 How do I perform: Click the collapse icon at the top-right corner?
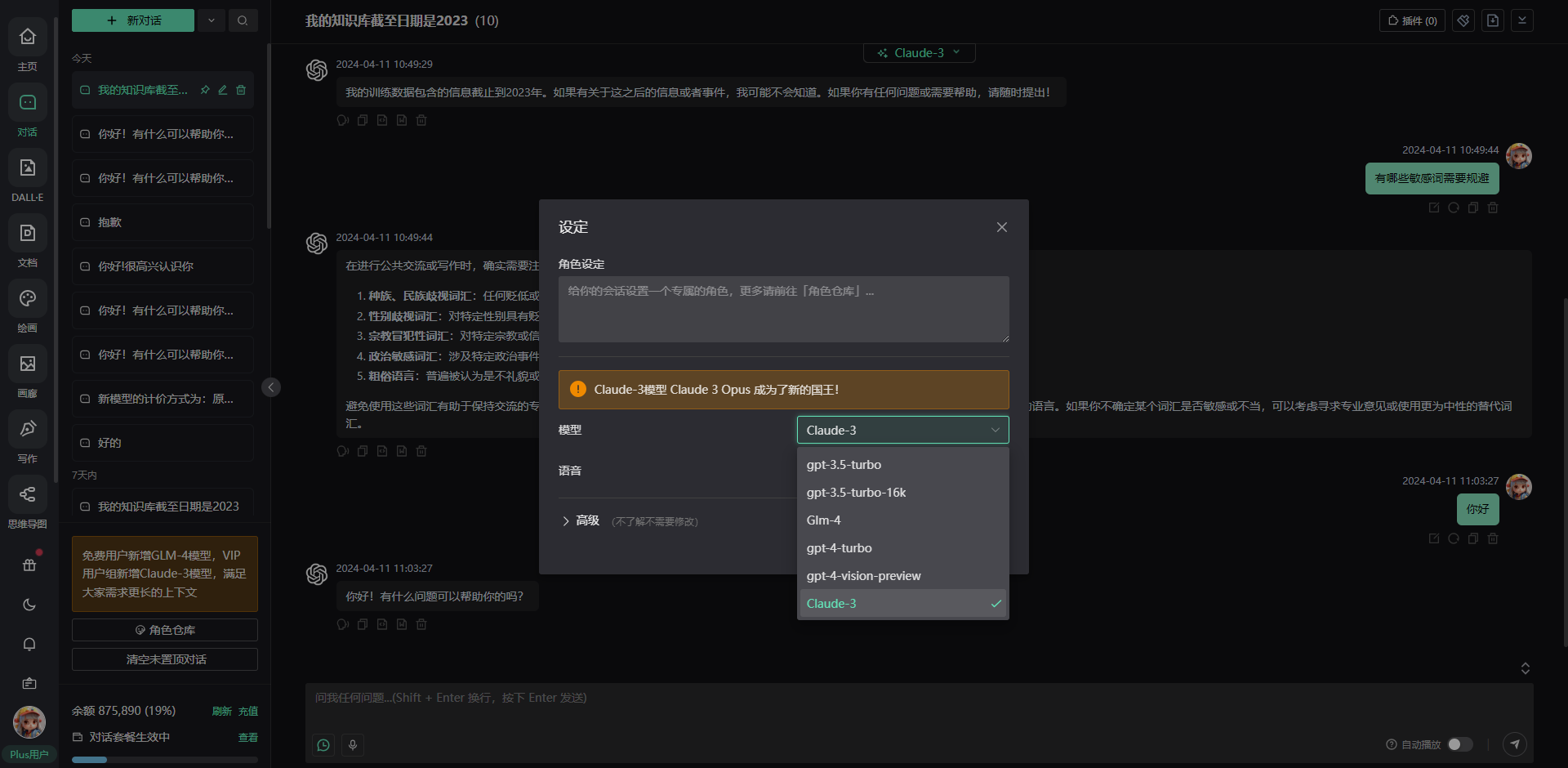1522,20
